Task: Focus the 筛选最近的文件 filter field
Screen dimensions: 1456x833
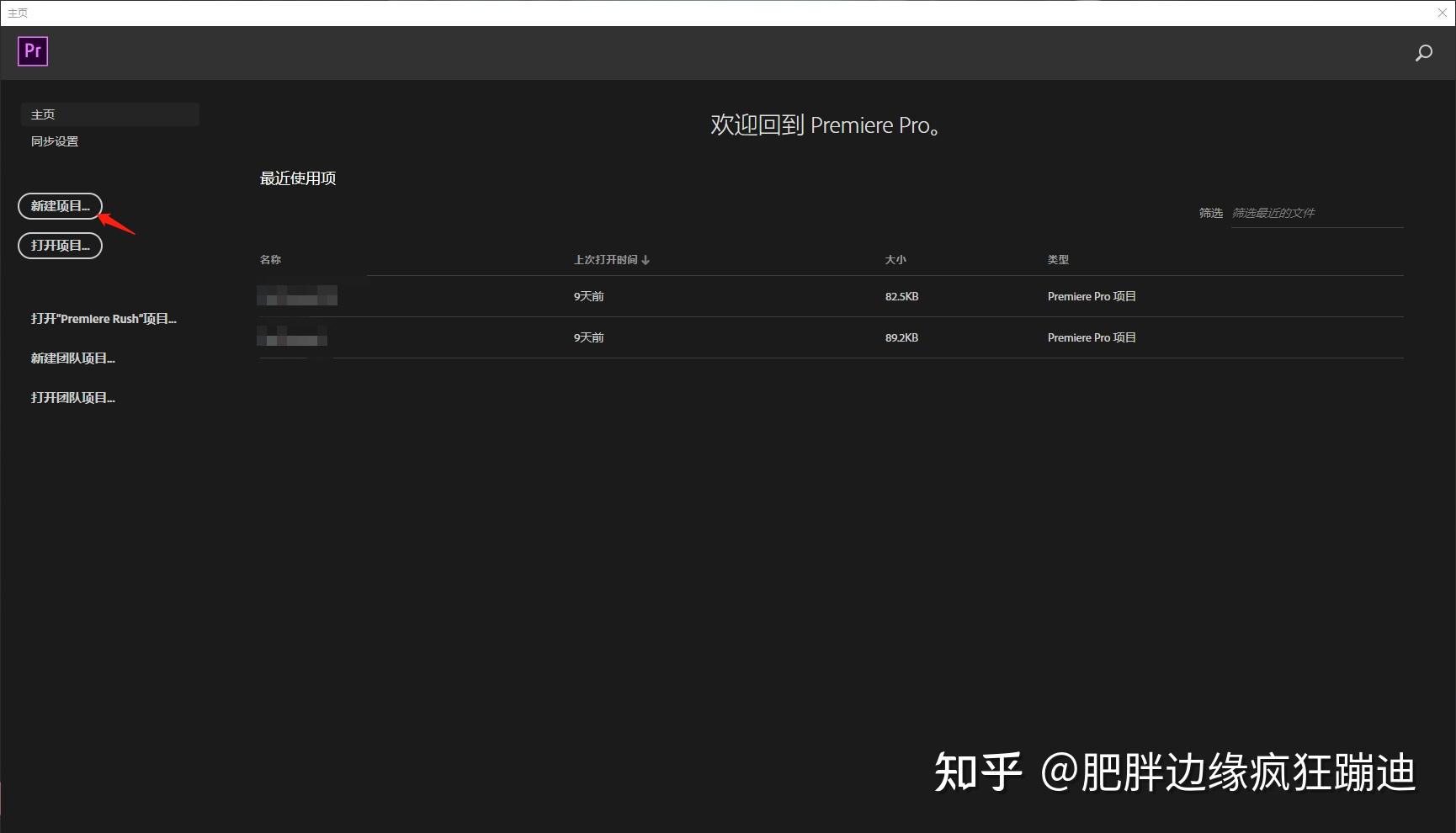Action: pos(1316,214)
